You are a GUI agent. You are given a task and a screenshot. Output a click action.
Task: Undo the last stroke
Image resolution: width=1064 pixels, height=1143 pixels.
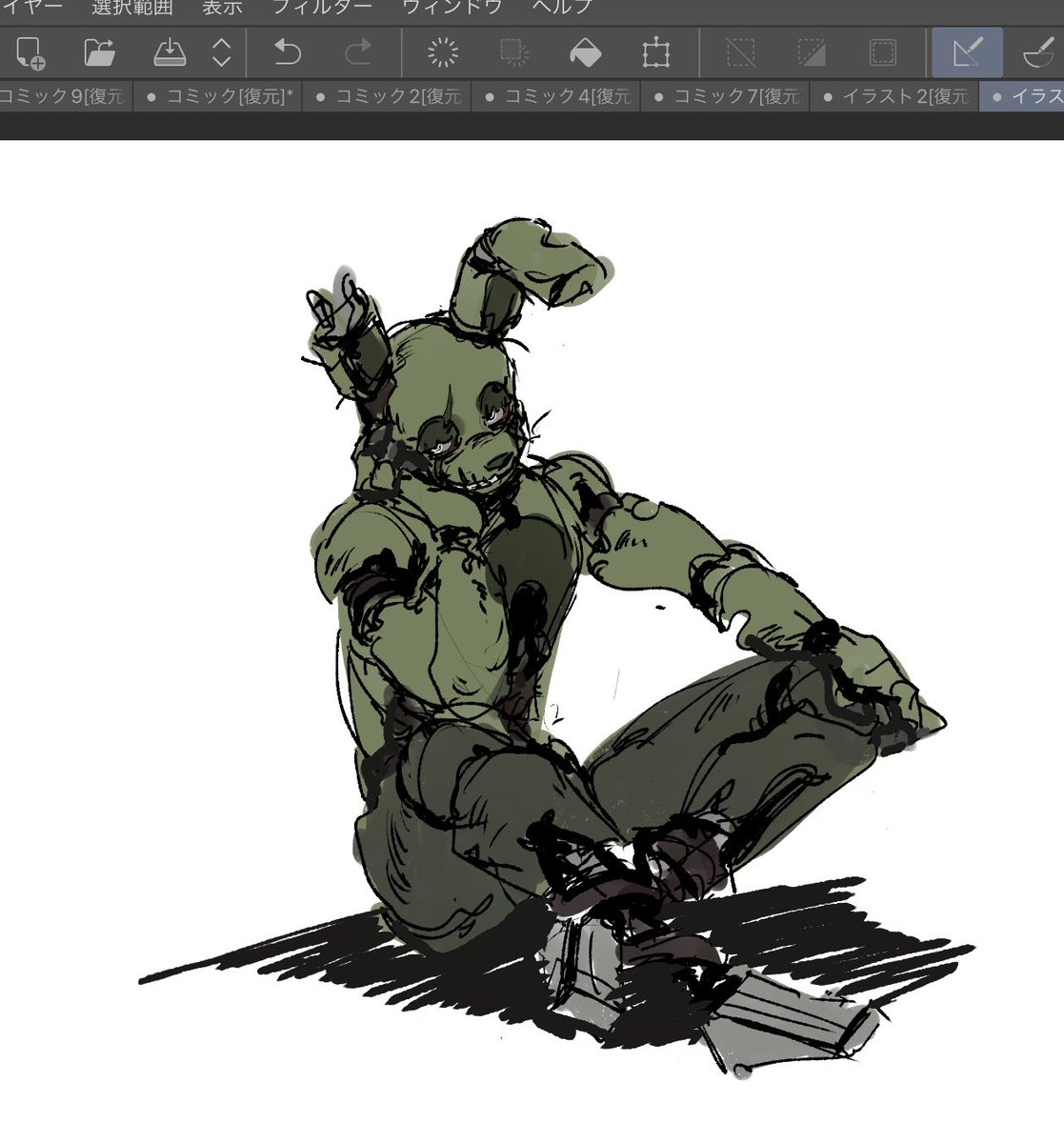coord(287,52)
